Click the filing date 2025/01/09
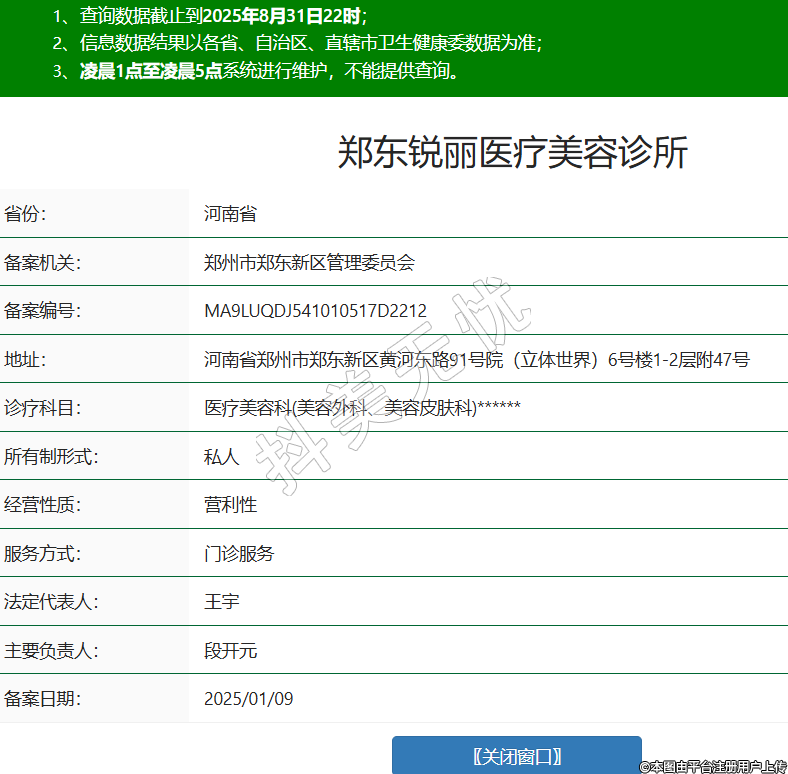 pyautogui.click(x=248, y=699)
